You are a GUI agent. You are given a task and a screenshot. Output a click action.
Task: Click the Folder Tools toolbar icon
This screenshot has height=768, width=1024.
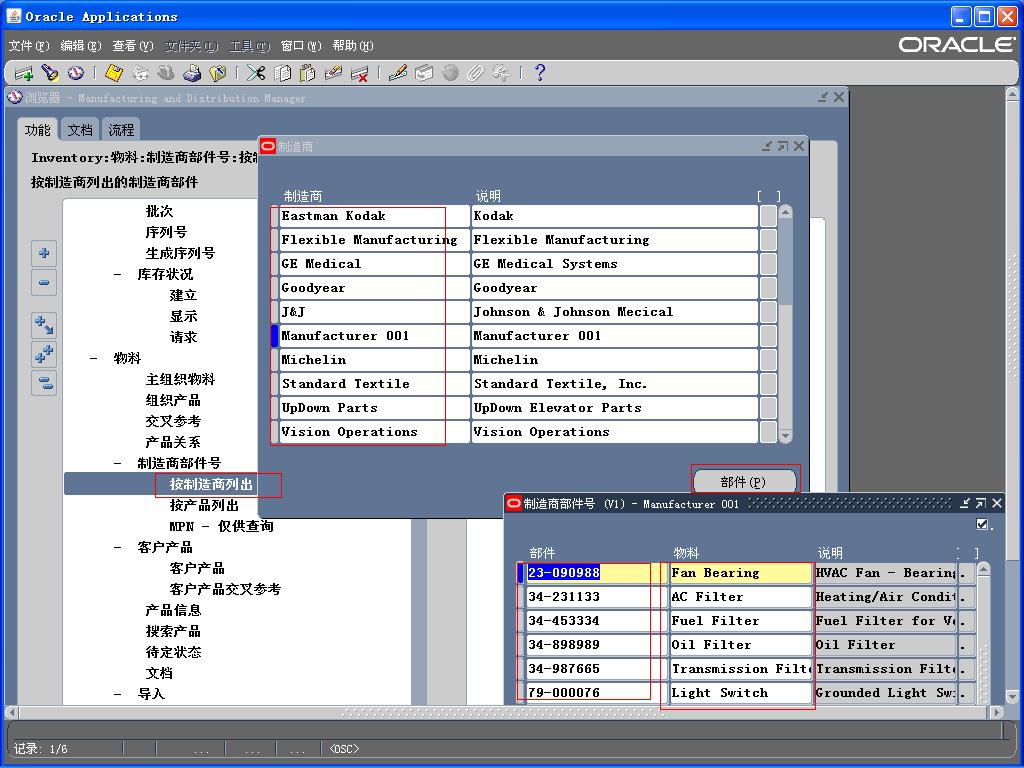click(x=501, y=73)
